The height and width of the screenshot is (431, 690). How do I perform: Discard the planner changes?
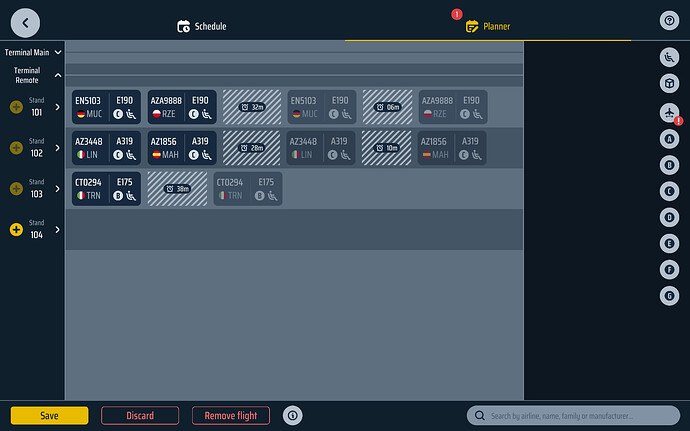click(x=140, y=416)
